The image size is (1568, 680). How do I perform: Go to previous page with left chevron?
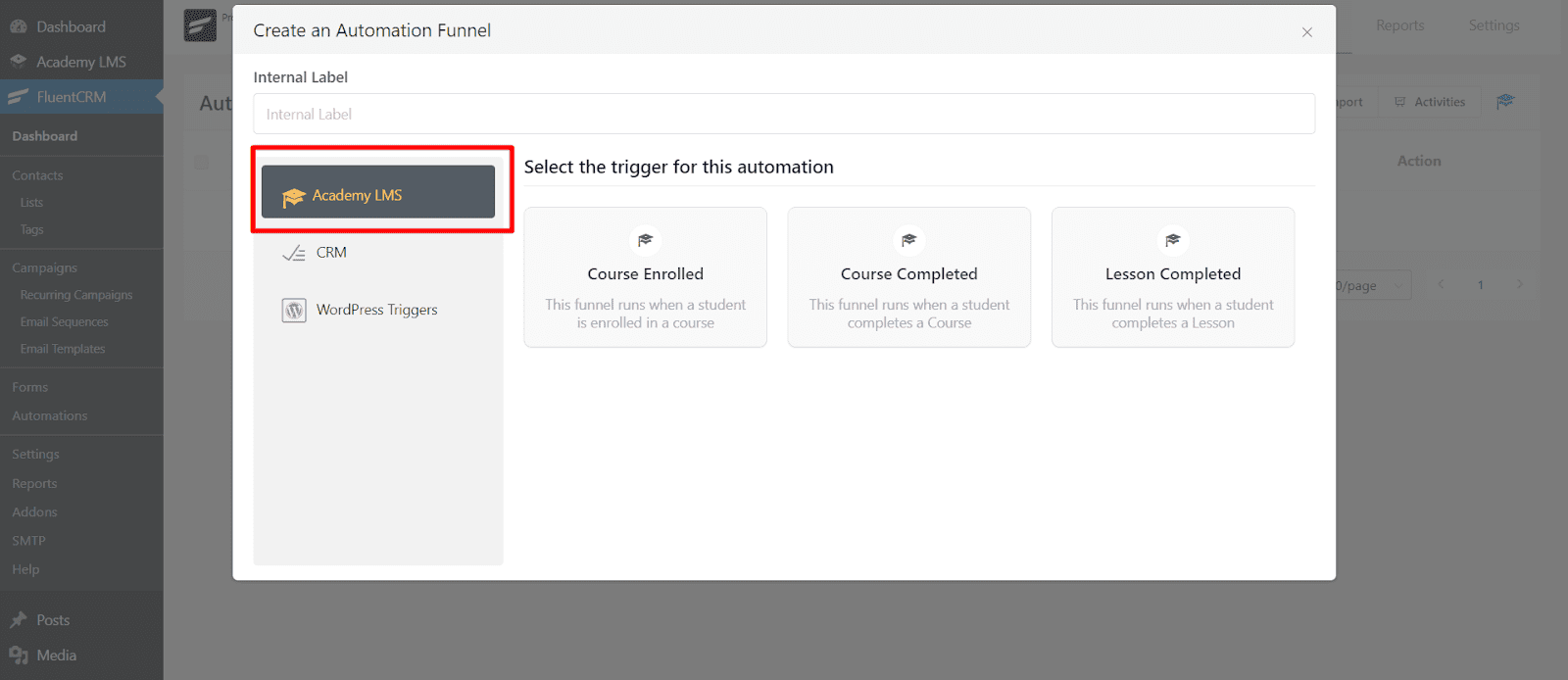pyautogui.click(x=1441, y=285)
